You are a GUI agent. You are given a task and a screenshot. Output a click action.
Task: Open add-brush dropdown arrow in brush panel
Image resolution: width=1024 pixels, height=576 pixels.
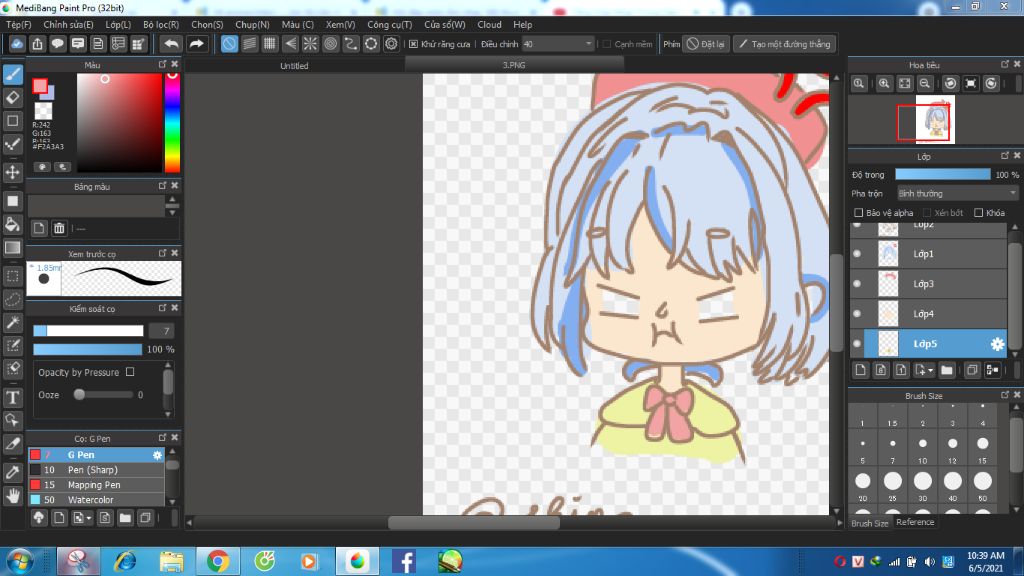[89, 519]
